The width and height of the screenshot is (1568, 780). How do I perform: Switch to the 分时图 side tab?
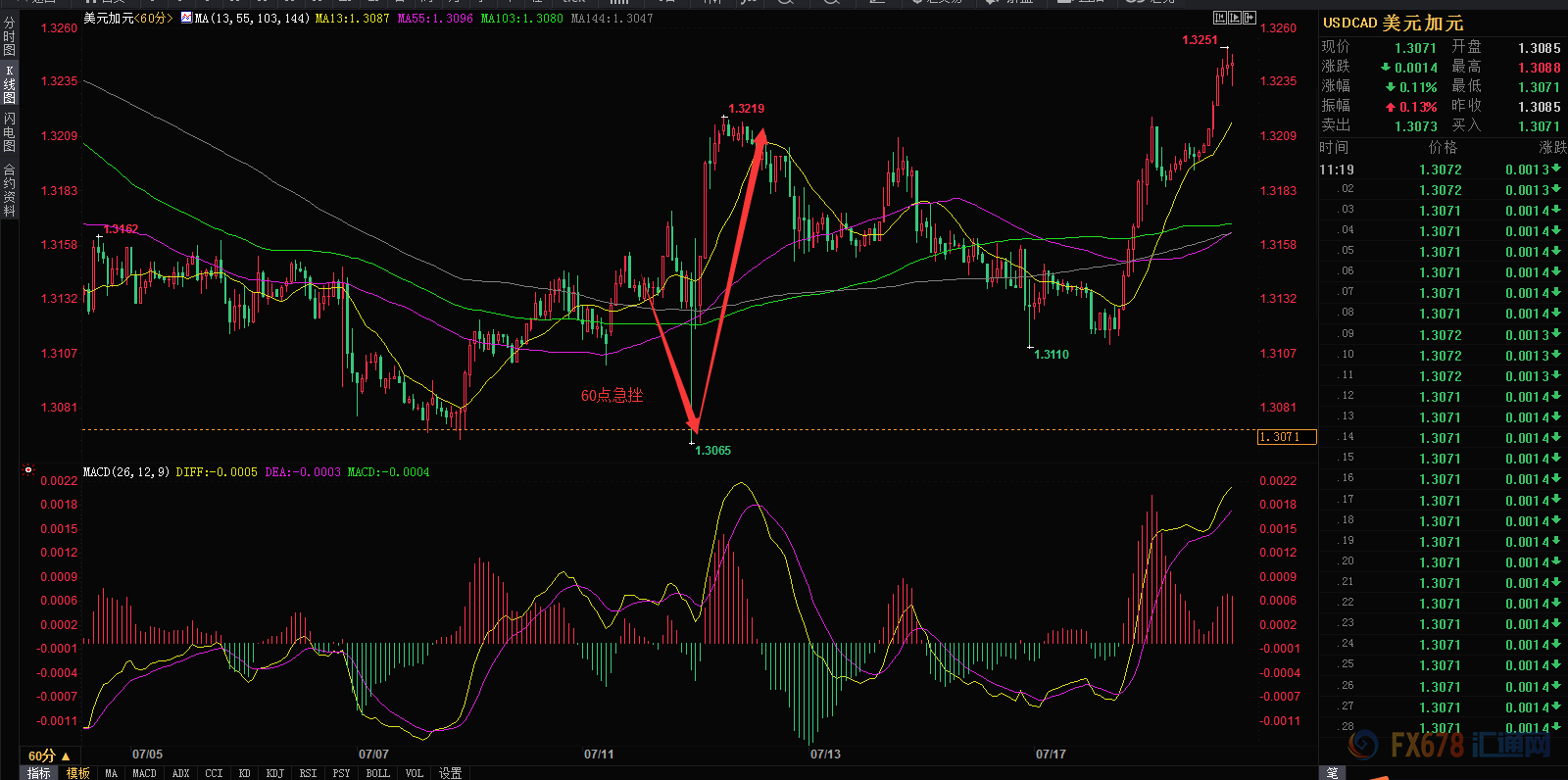pyautogui.click(x=9, y=36)
